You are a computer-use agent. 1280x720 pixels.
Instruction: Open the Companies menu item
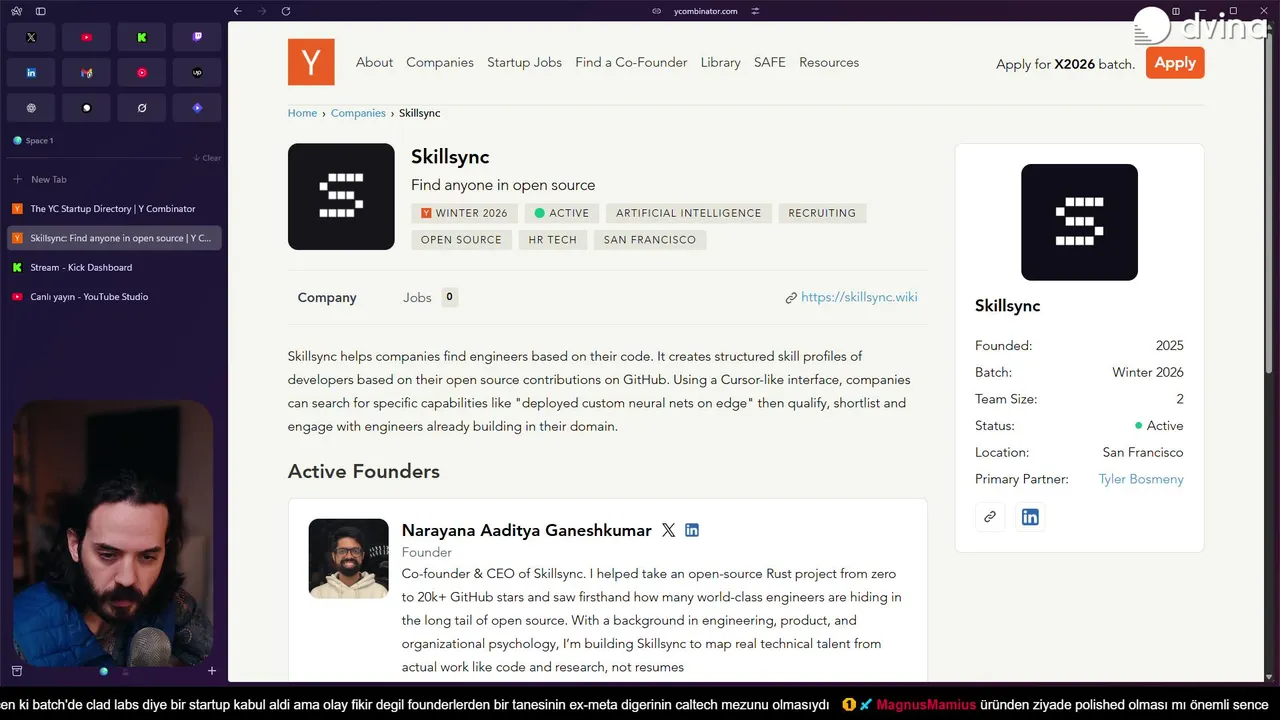440,62
